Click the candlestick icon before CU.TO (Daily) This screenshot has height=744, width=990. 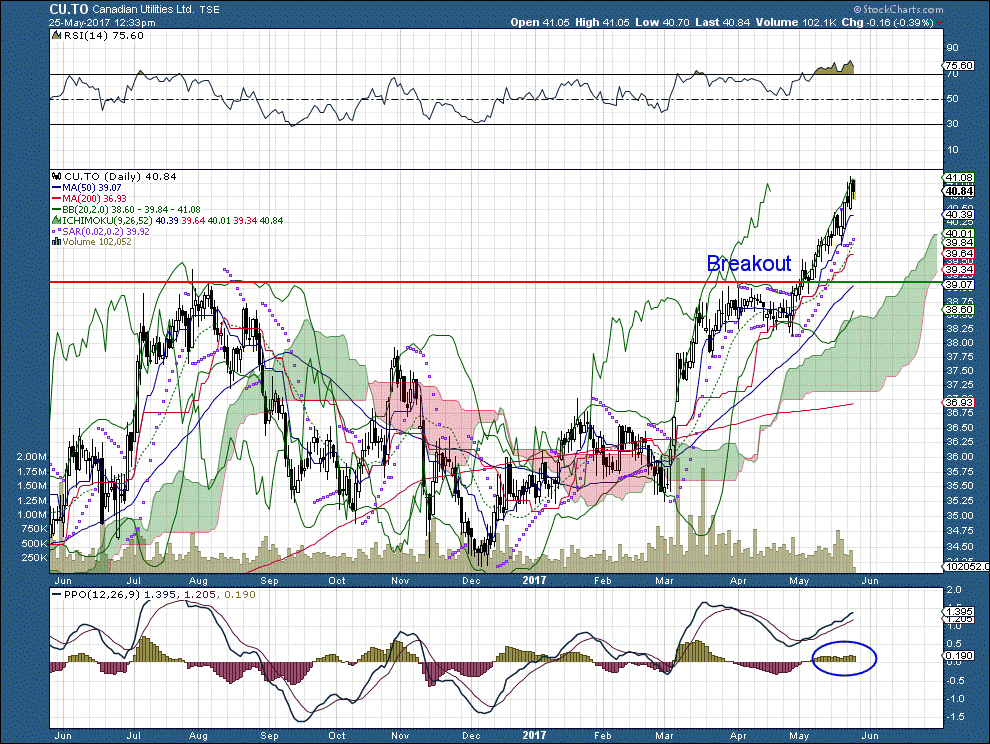57,176
